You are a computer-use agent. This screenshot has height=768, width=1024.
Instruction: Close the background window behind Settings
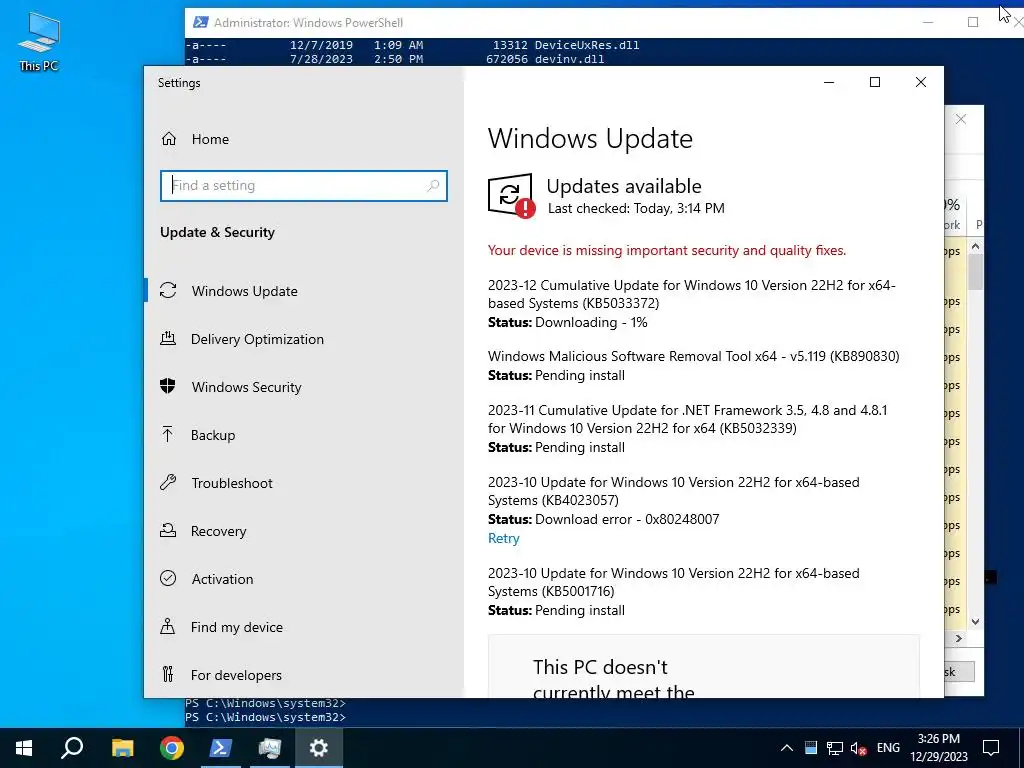[961, 119]
